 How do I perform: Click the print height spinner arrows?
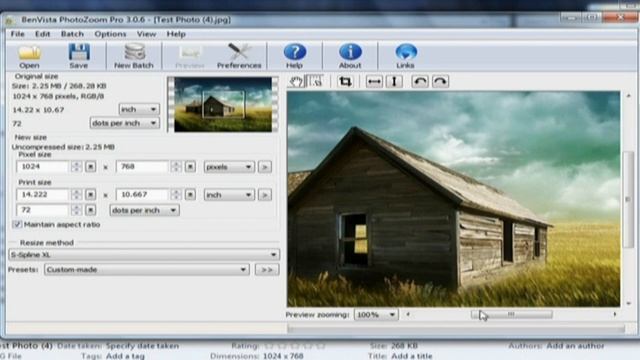tap(176, 195)
